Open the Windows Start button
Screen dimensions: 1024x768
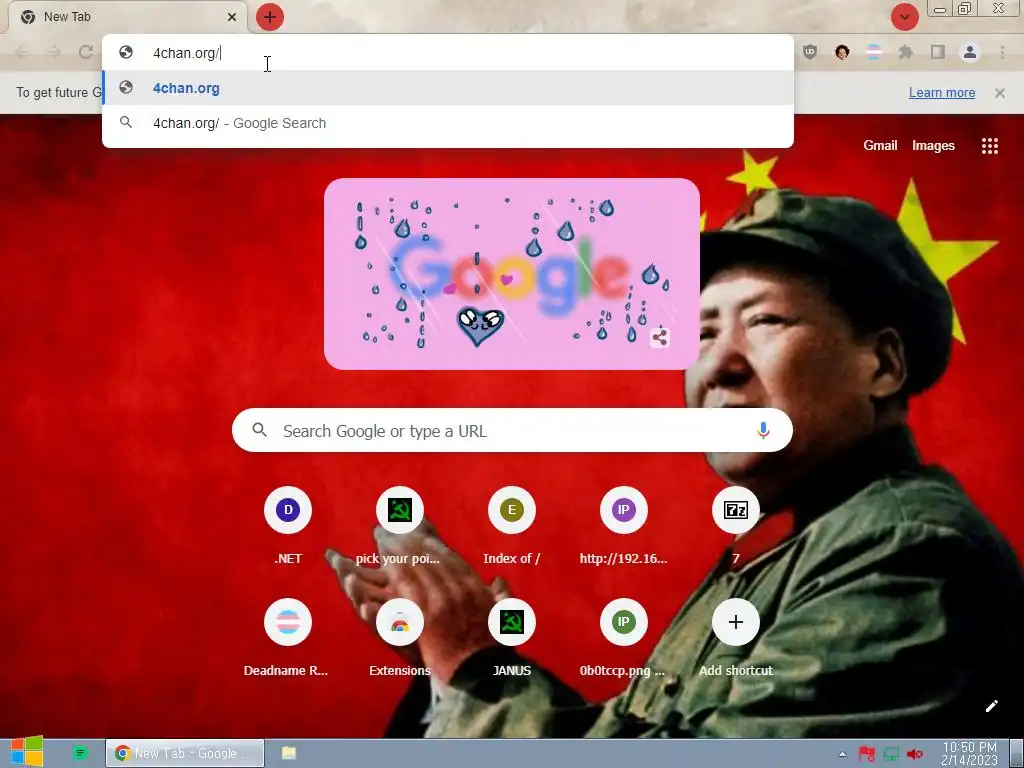26,752
